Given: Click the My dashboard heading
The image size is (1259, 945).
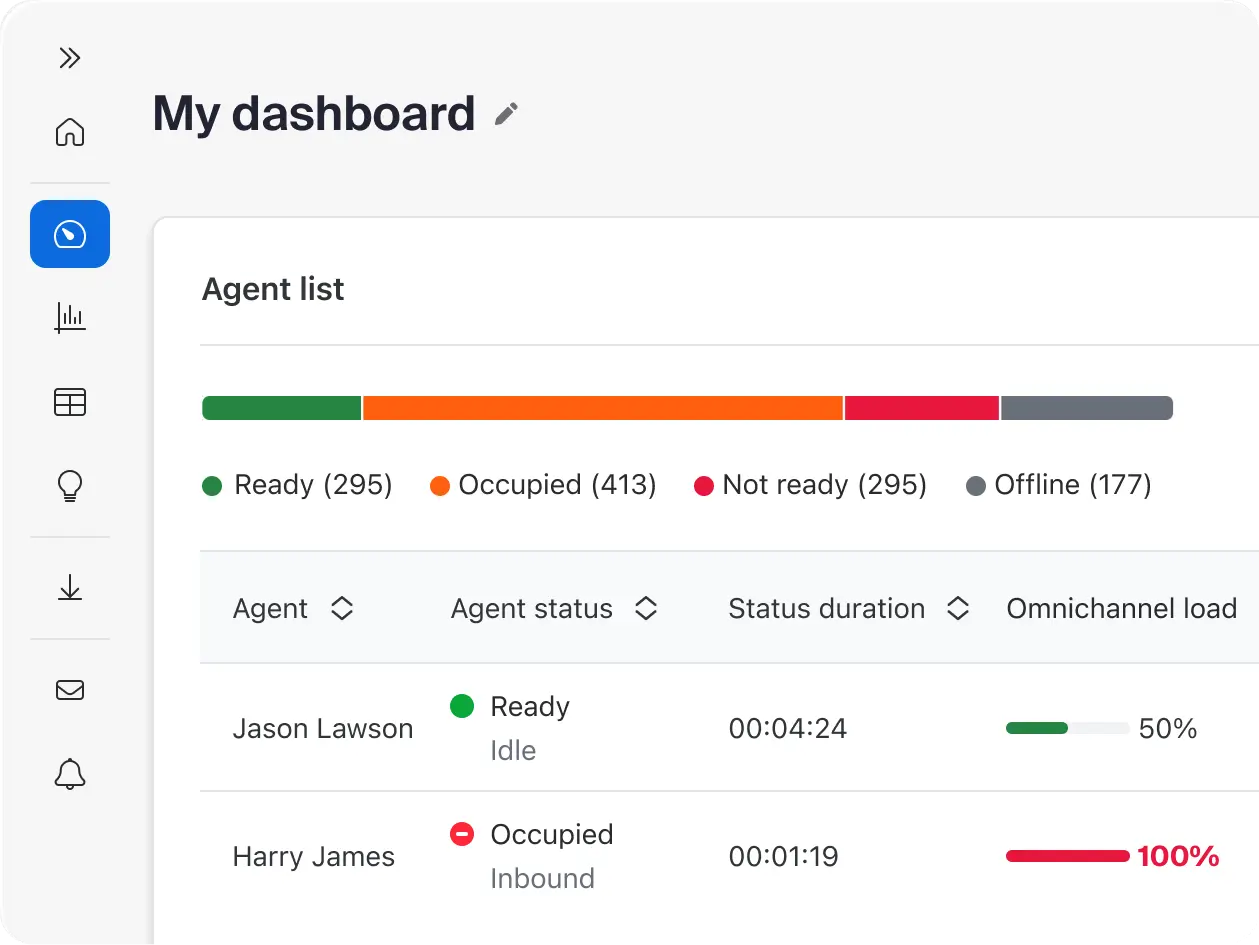Looking at the screenshot, I should tap(313, 113).
